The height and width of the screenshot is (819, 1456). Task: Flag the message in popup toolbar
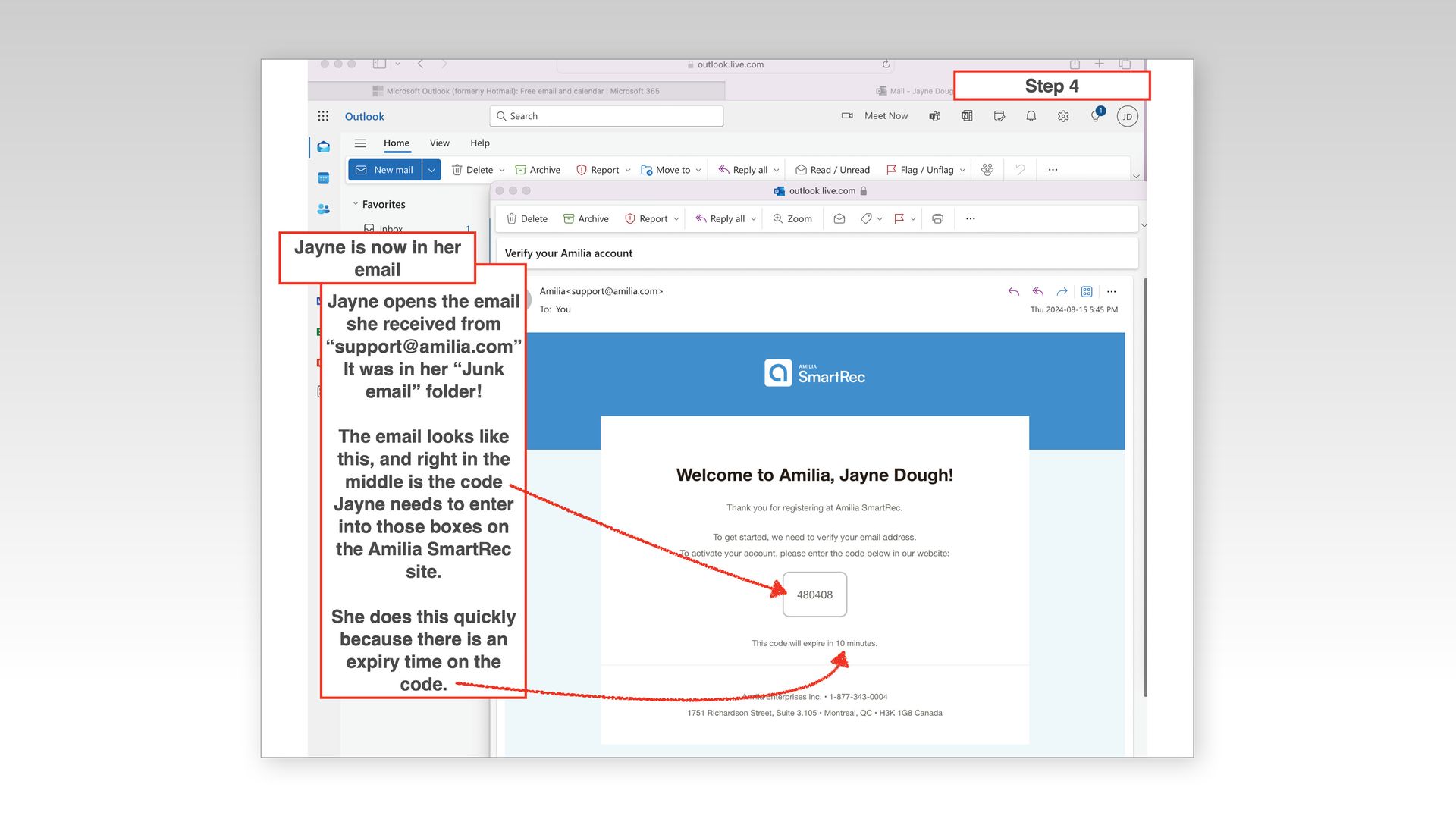(899, 219)
